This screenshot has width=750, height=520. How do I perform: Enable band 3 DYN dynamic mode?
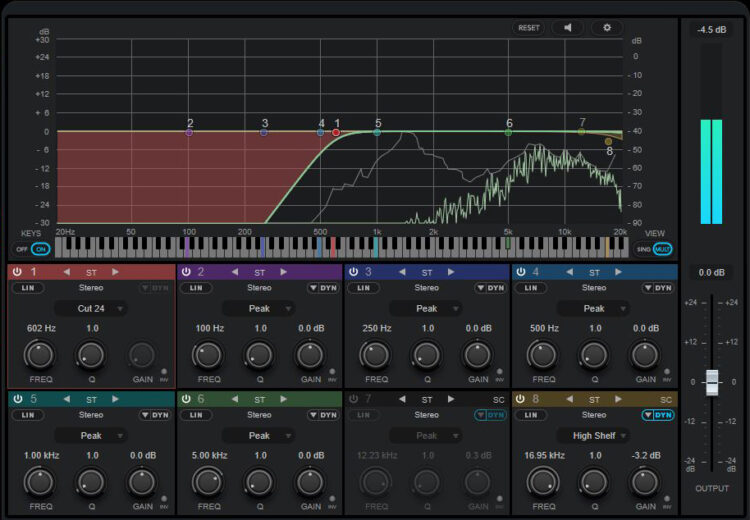tap(490, 288)
